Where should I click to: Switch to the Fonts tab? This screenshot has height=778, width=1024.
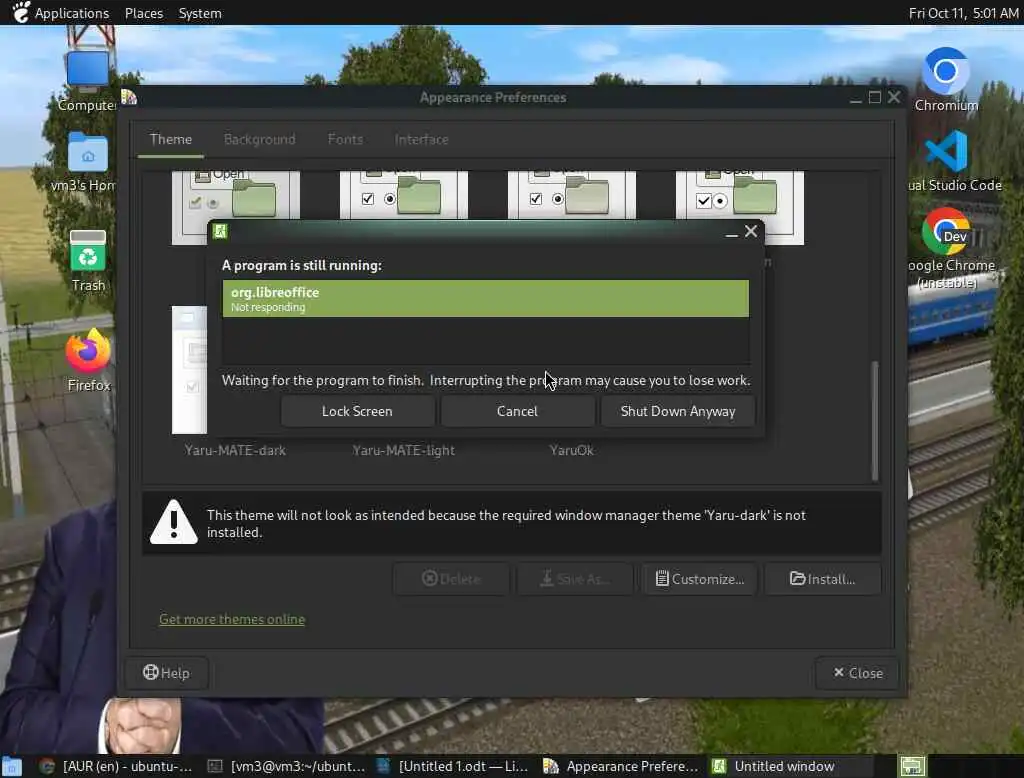345,139
